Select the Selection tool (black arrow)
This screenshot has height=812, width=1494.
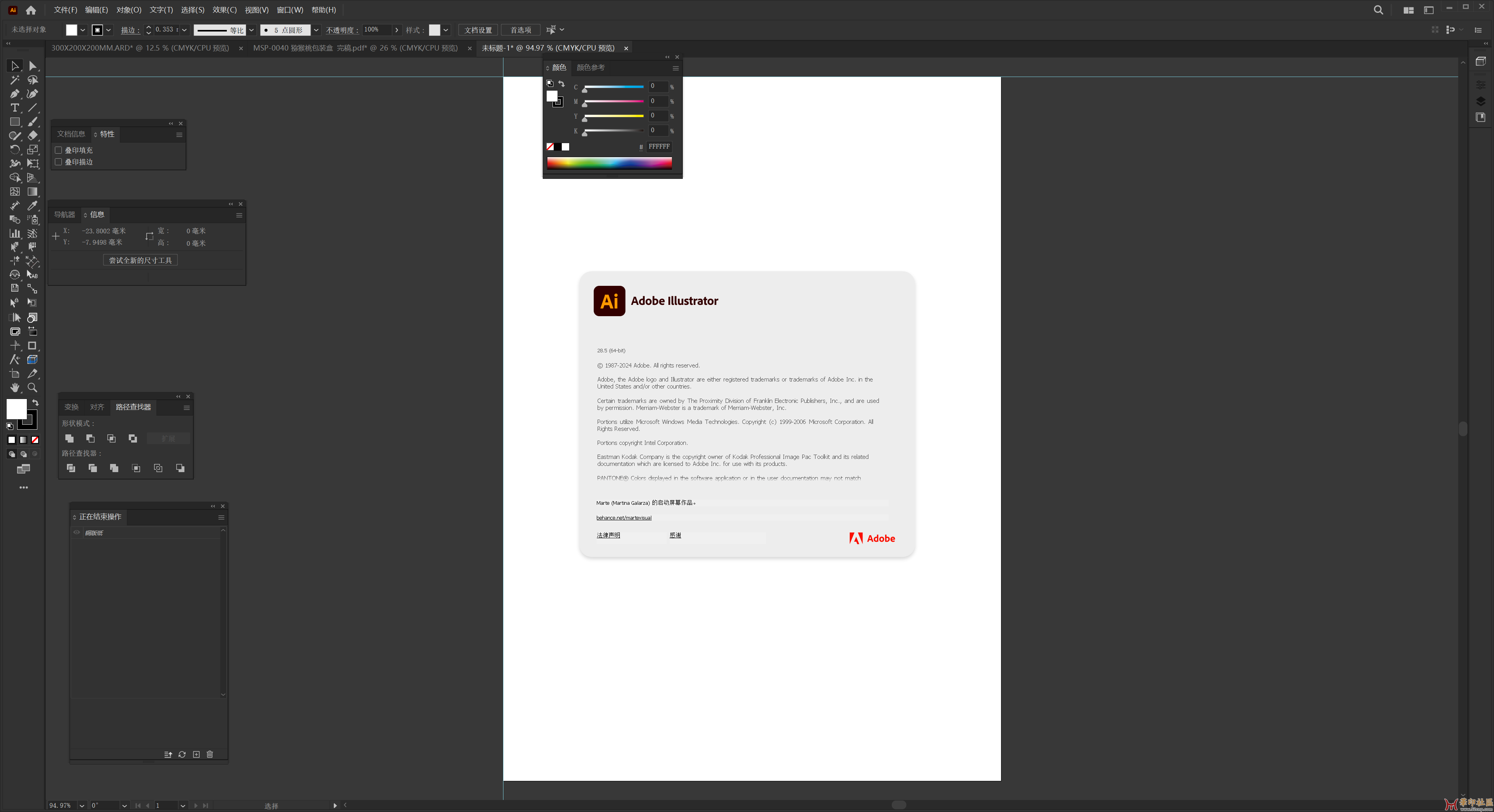coord(15,66)
